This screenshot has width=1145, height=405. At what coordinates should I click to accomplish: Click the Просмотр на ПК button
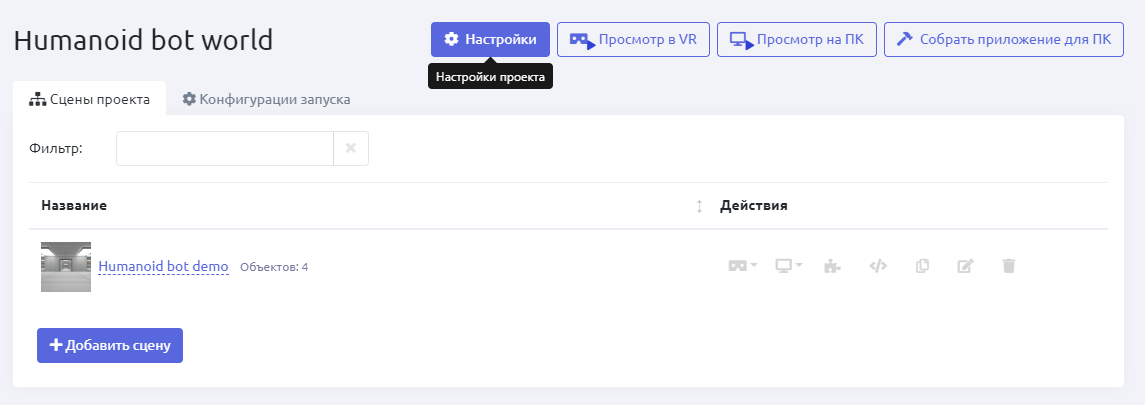797,40
